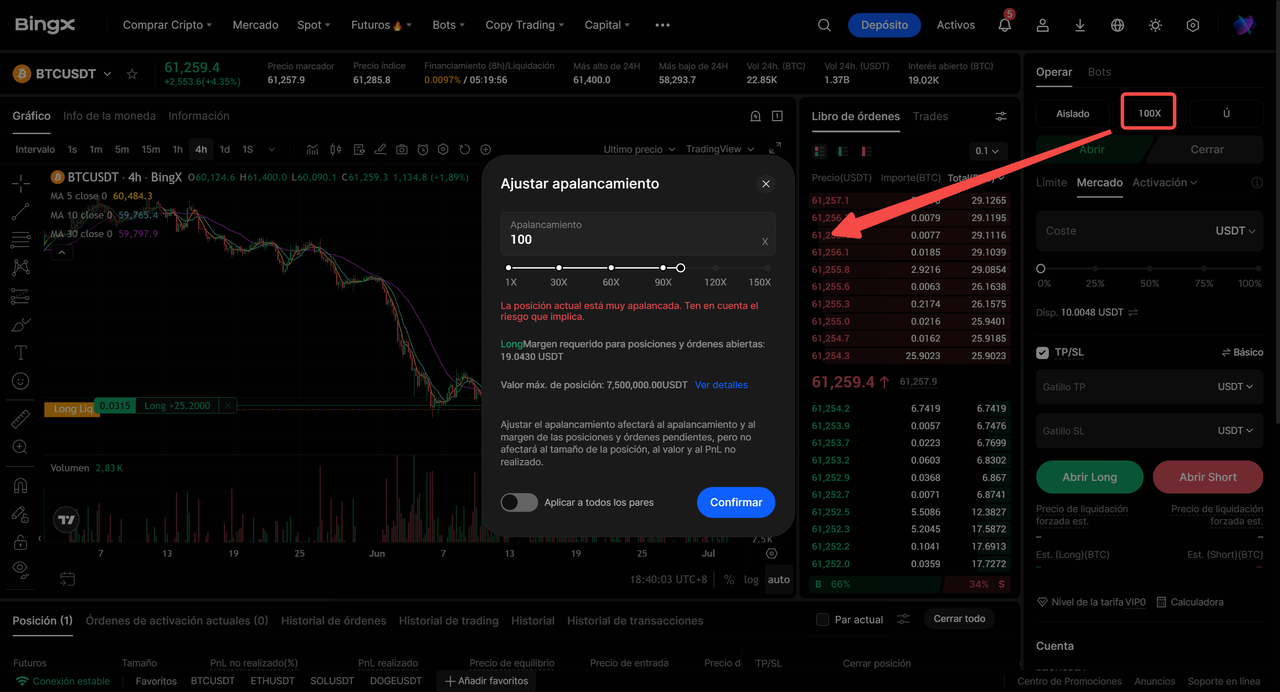Open the language globe icon
Screen dimensions: 1280x692
(1118, 25)
